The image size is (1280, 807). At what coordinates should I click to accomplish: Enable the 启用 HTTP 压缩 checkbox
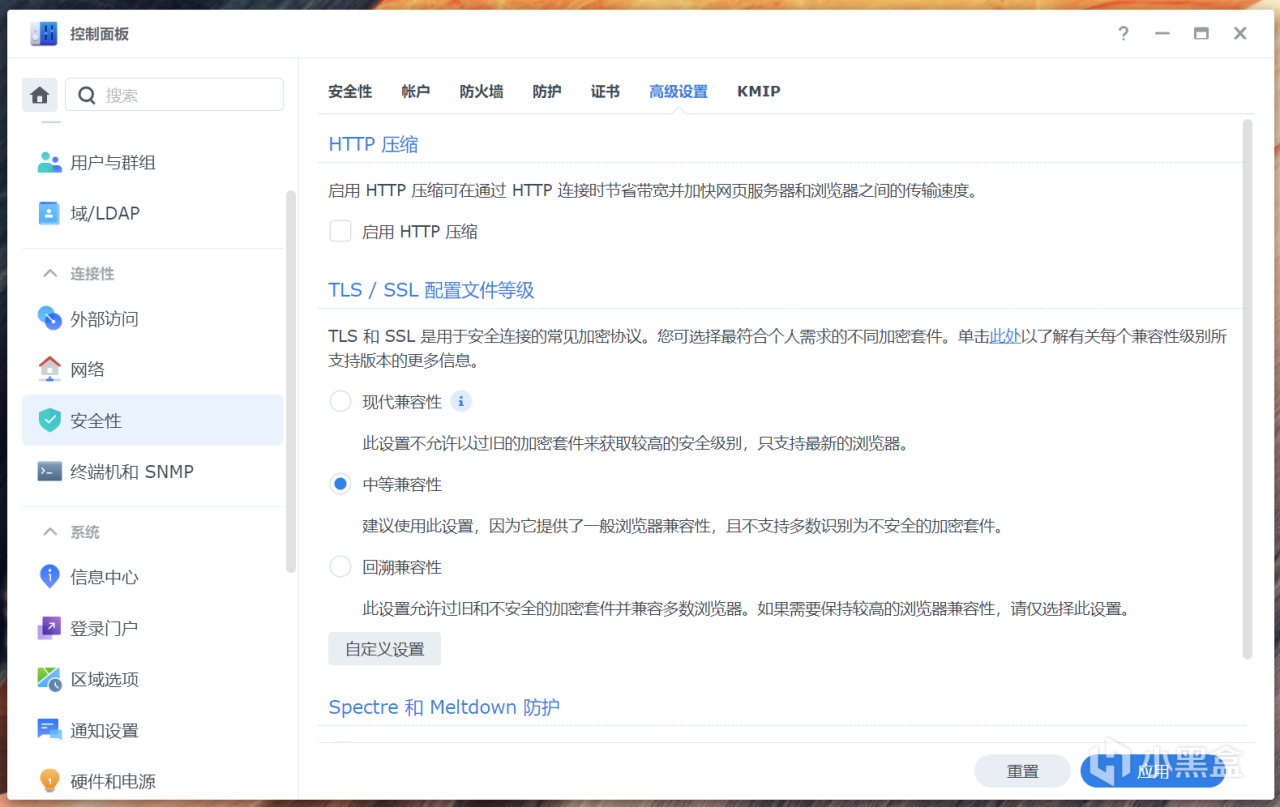pyautogui.click(x=341, y=232)
